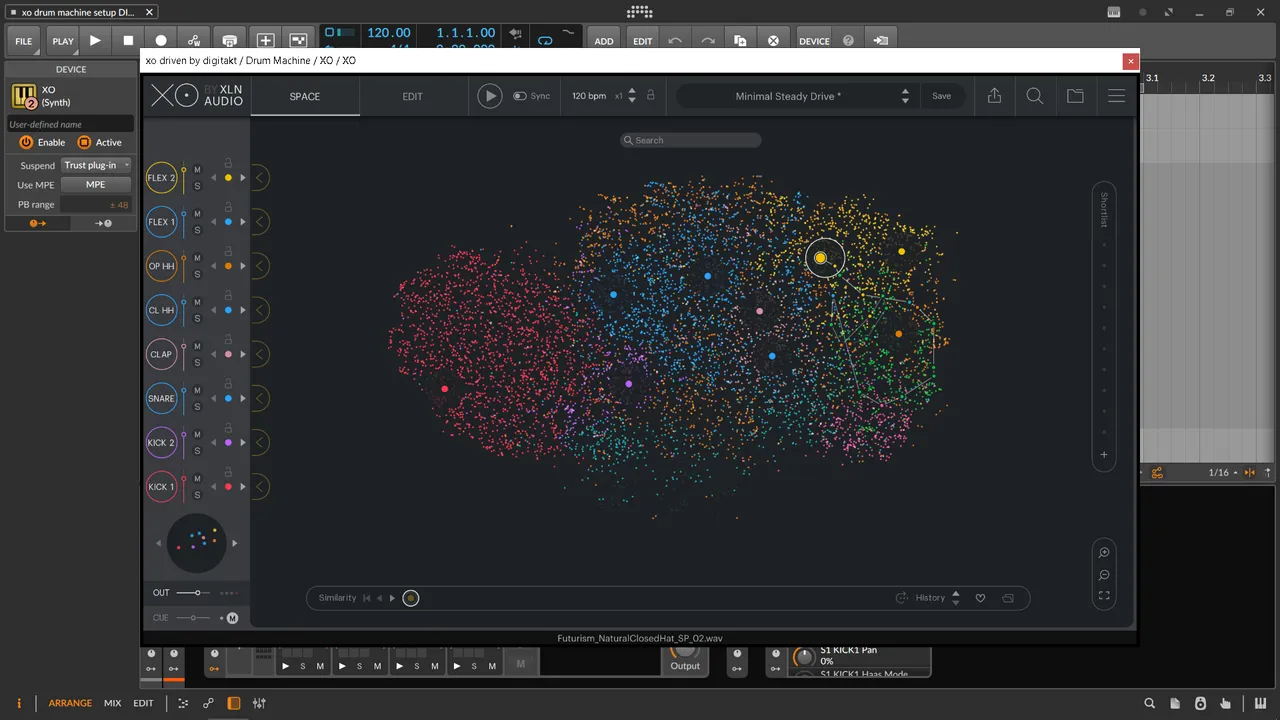Viewport: 1280px width, 720px height.
Task: Click overdub icon in Bitwig toolbar
Action: (x=230, y=41)
